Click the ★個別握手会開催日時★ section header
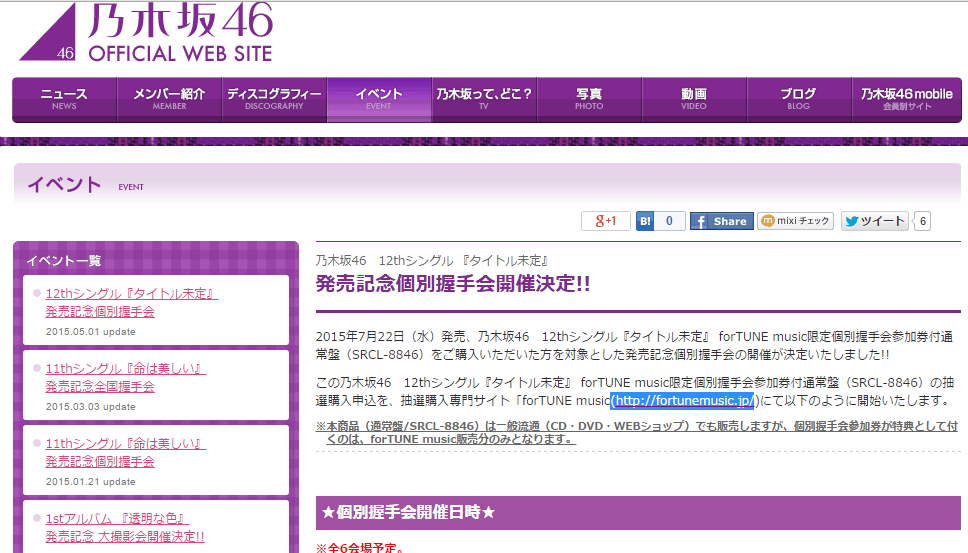The image size is (968, 553). (x=638, y=512)
